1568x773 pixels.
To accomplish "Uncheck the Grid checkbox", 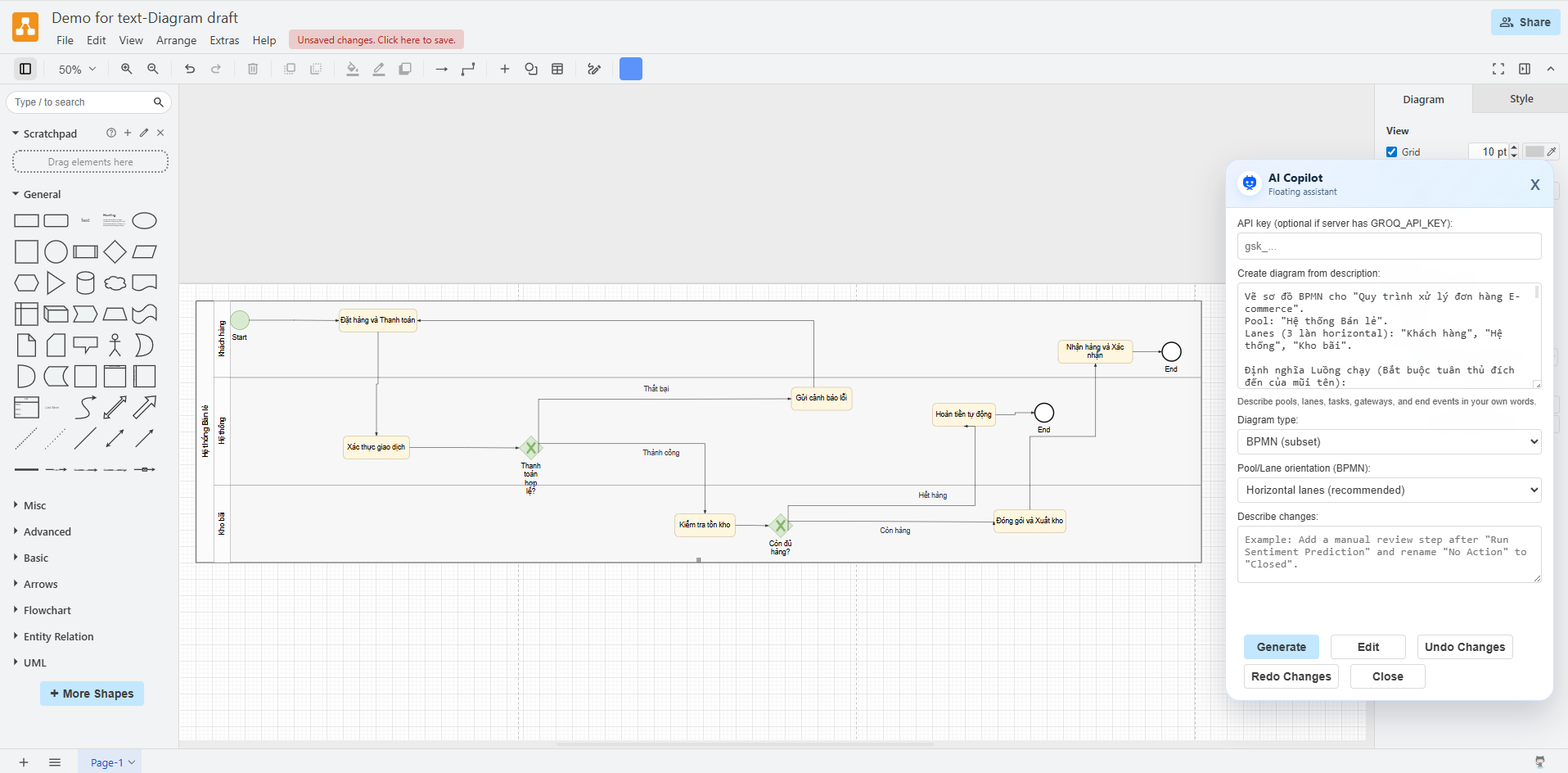I will [1391, 152].
